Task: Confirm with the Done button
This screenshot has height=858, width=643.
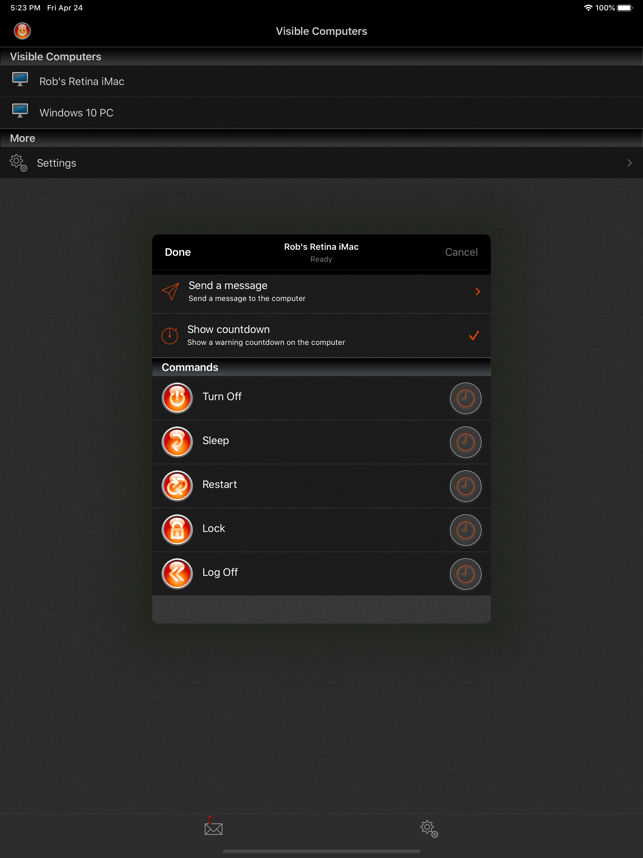Action: (x=178, y=252)
